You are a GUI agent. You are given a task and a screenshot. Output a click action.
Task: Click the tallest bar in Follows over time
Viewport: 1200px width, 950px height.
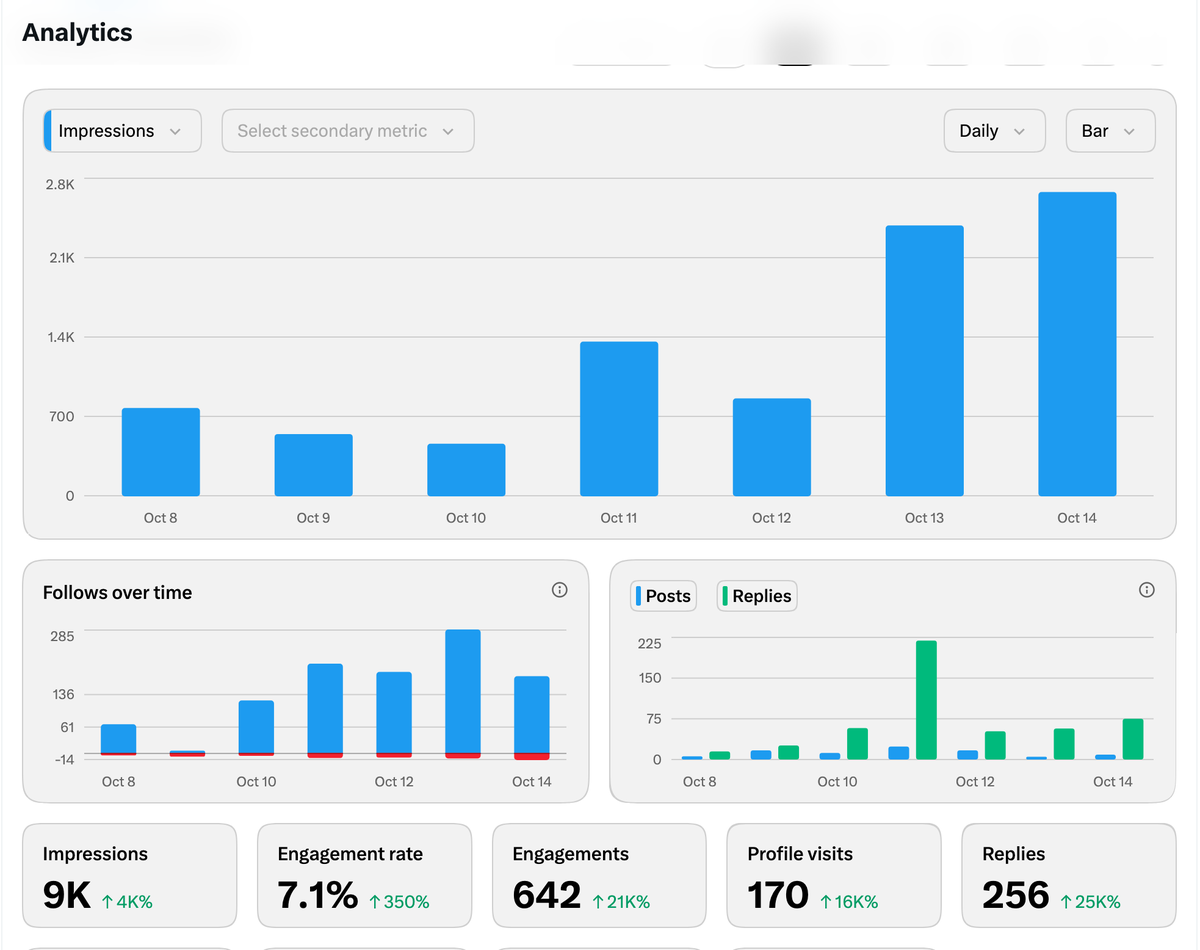463,691
